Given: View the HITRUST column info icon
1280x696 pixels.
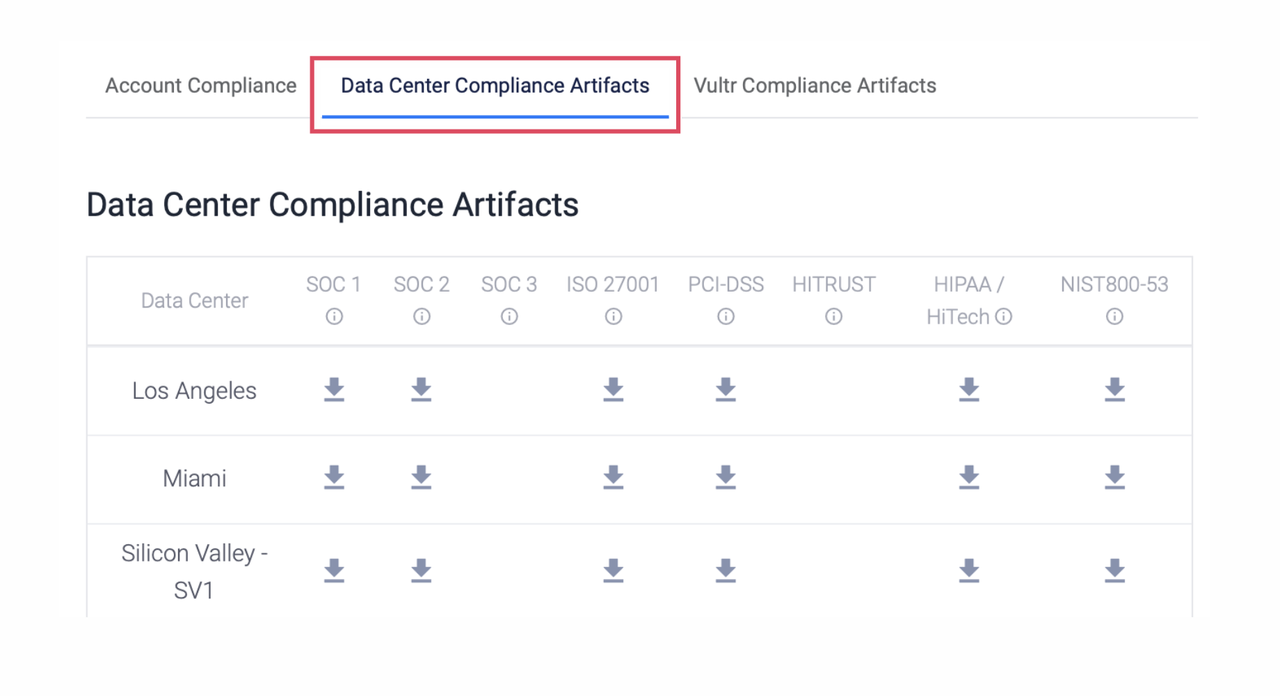Looking at the screenshot, I should [833, 316].
